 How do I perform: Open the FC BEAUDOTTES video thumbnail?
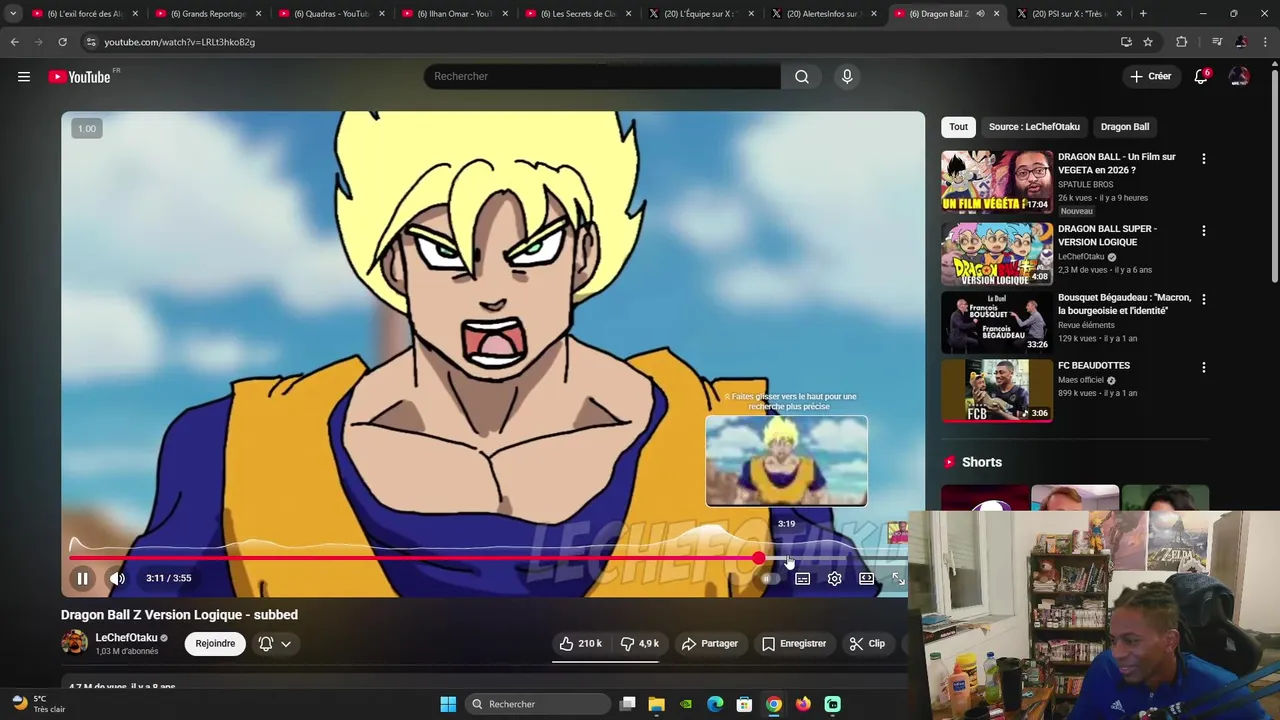click(x=997, y=391)
